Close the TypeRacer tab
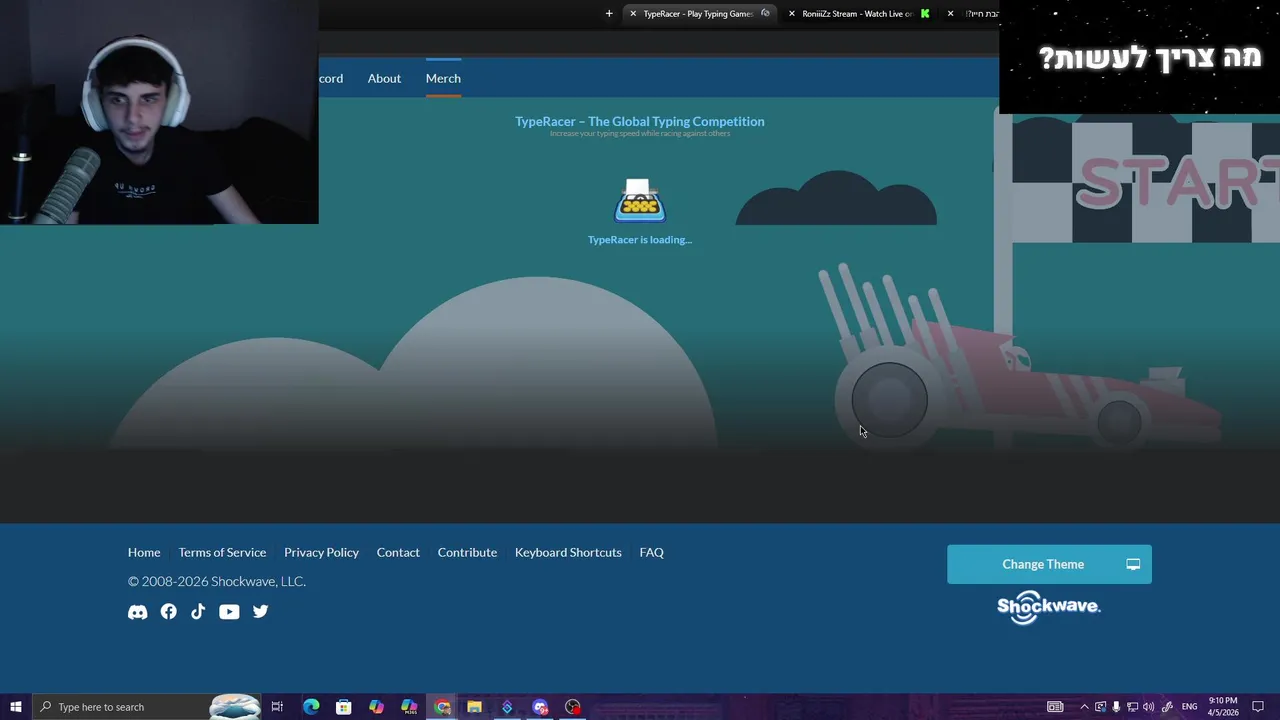Image resolution: width=1280 pixels, height=720 pixels. tap(633, 14)
